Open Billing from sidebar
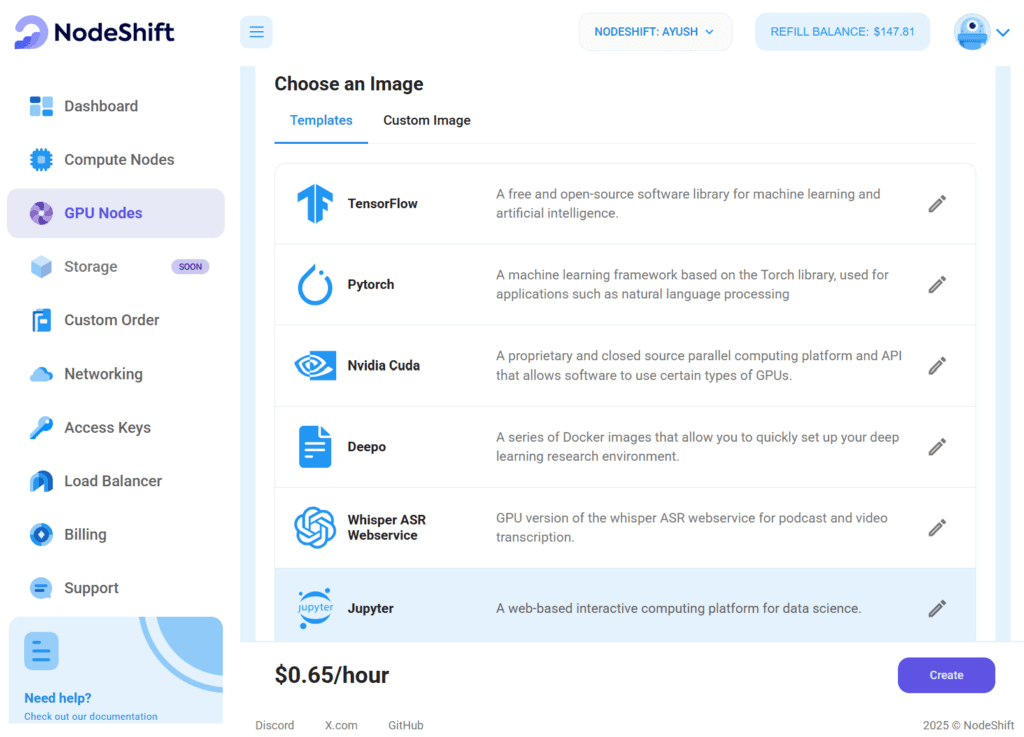The image size is (1024, 737). (116, 535)
